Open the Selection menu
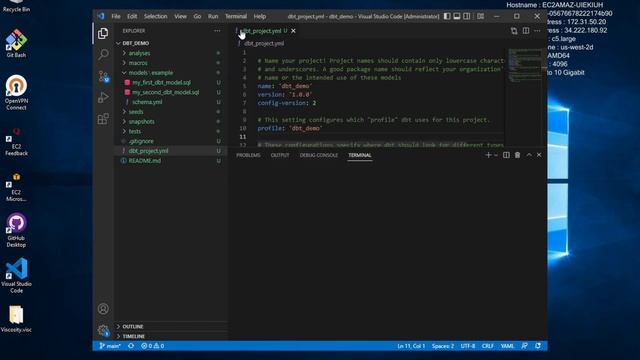 pyautogui.click(x=156, y=16)
